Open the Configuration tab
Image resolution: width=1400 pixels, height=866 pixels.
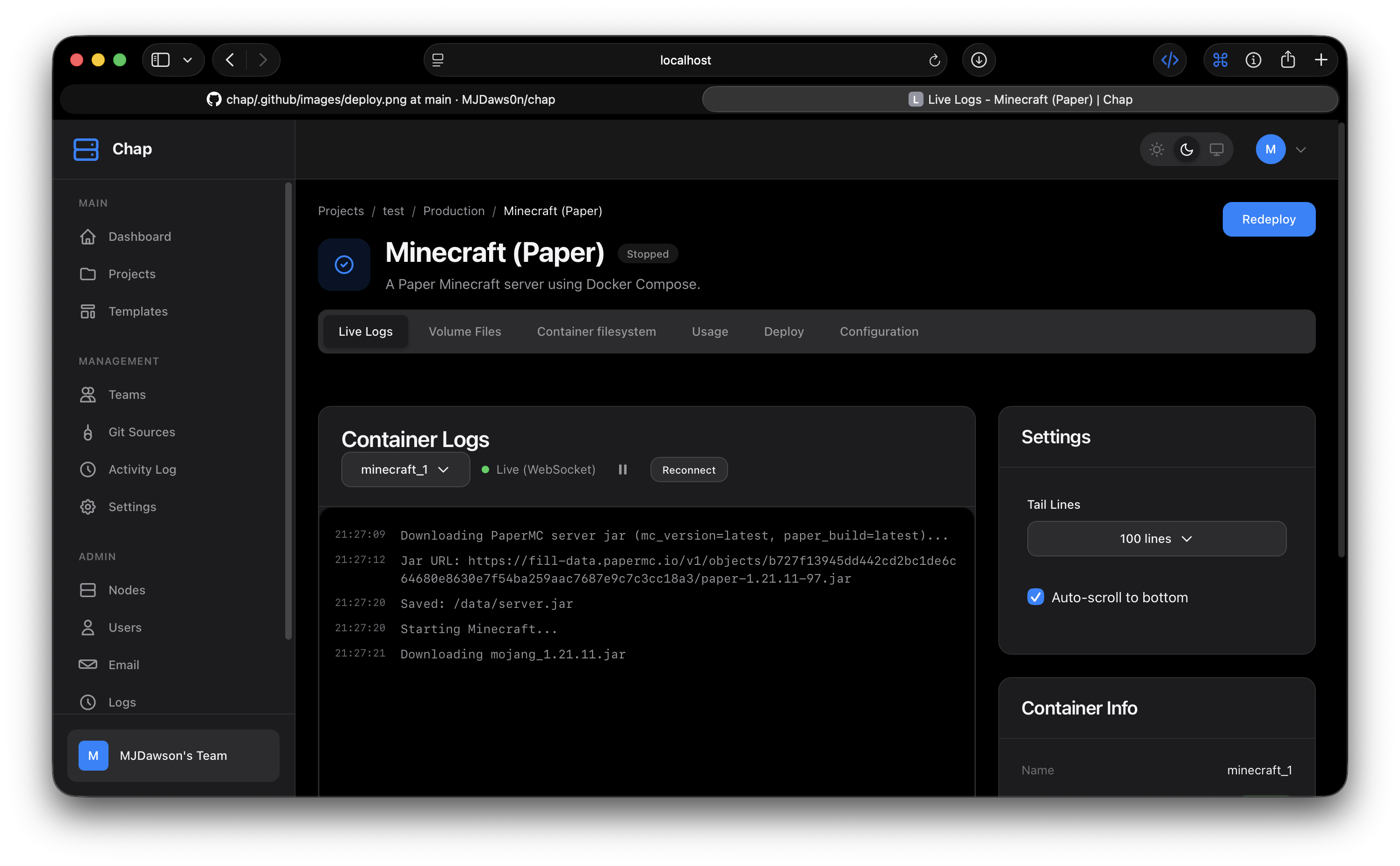(878, 332)
